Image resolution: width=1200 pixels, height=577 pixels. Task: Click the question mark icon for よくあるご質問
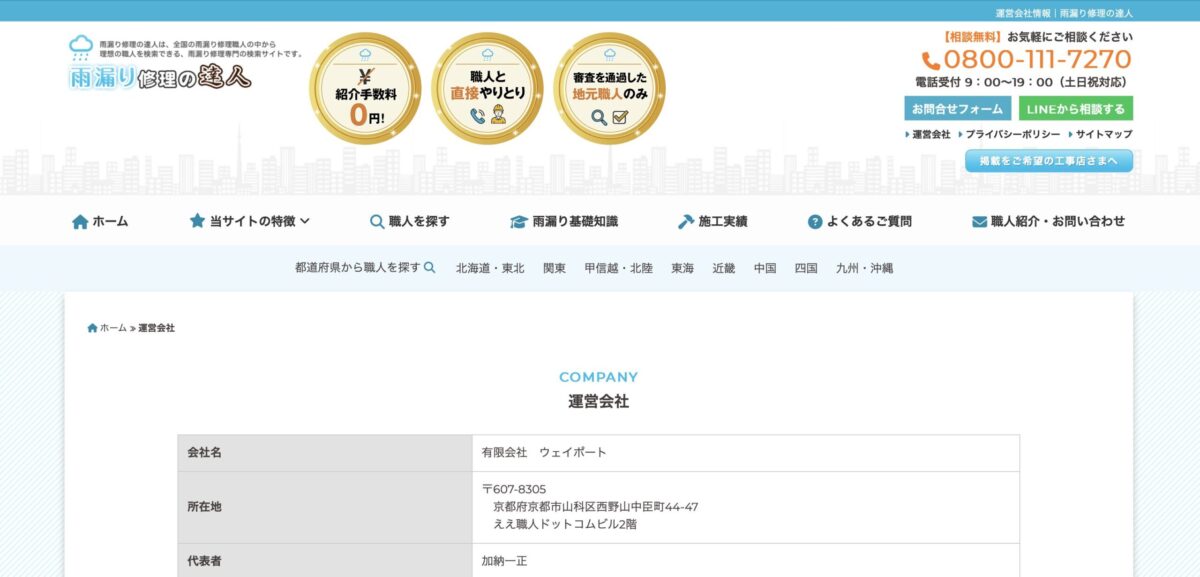815,222
